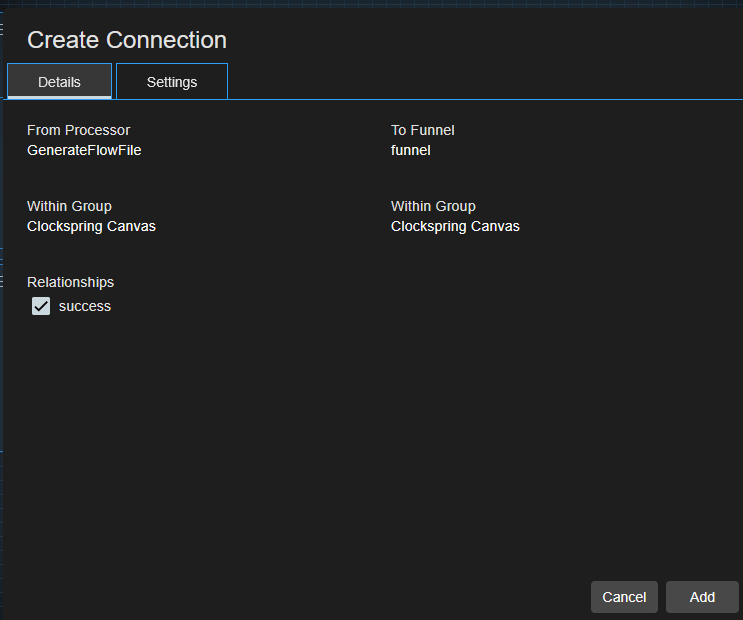Select the Details tab

[59, 82]
